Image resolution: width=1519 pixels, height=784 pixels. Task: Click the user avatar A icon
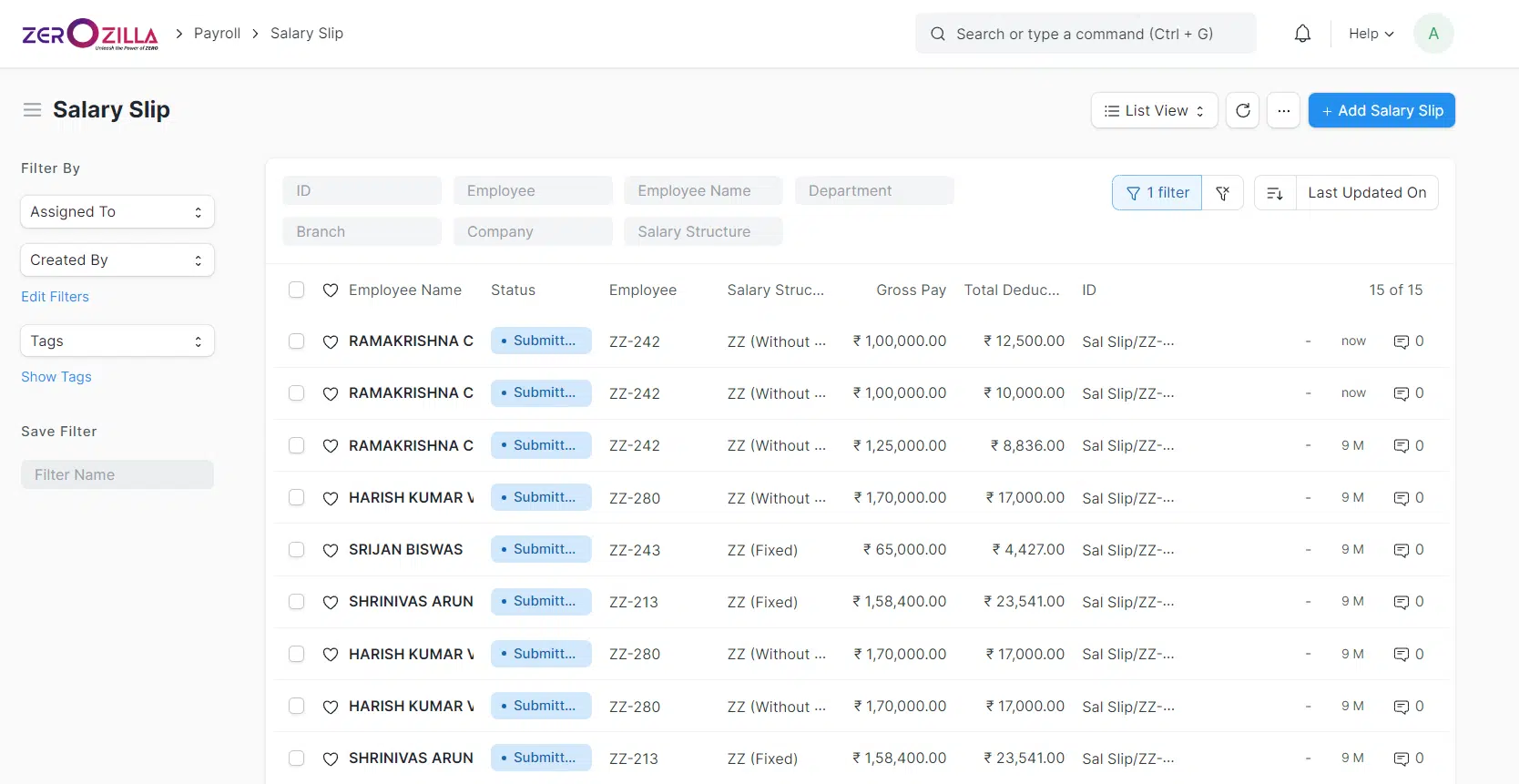pyautogui.click(x=1432, y=34)
